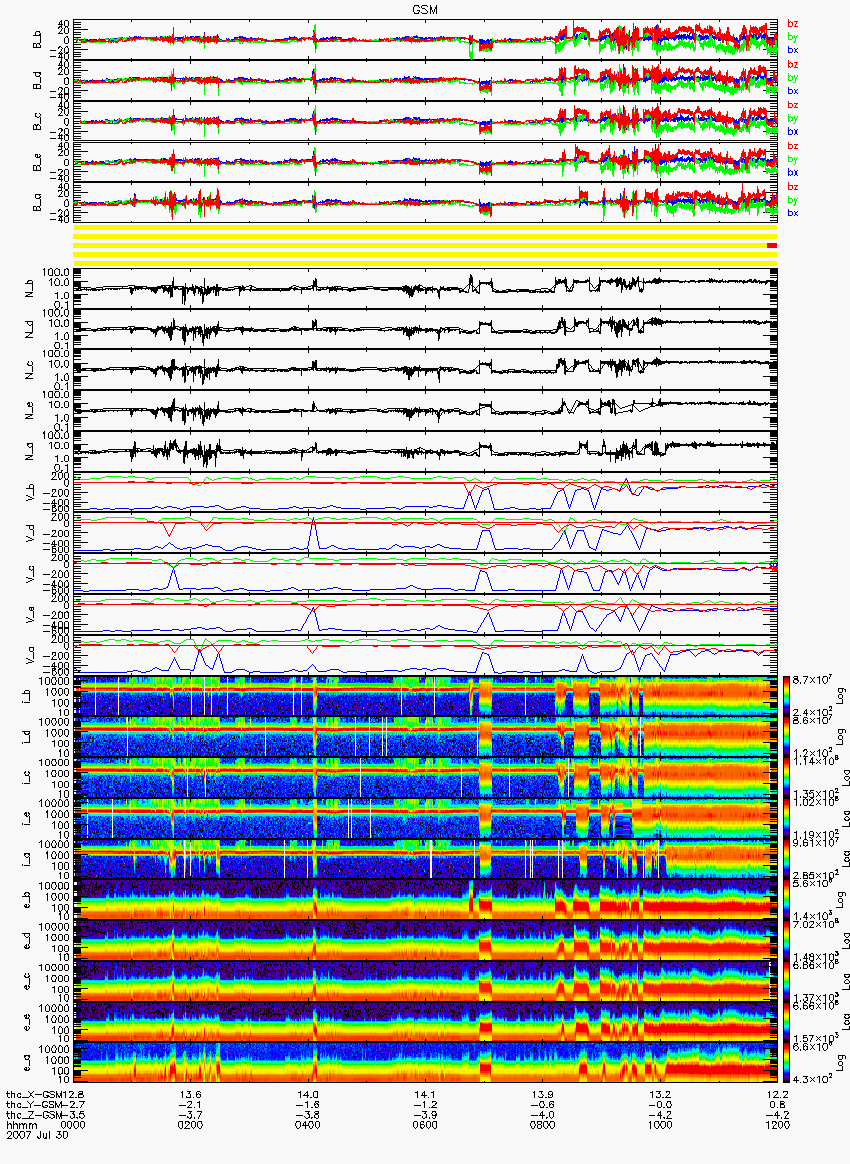
Task: Click the 13.2 X-GSM position value
Action: coord(661,1095)
